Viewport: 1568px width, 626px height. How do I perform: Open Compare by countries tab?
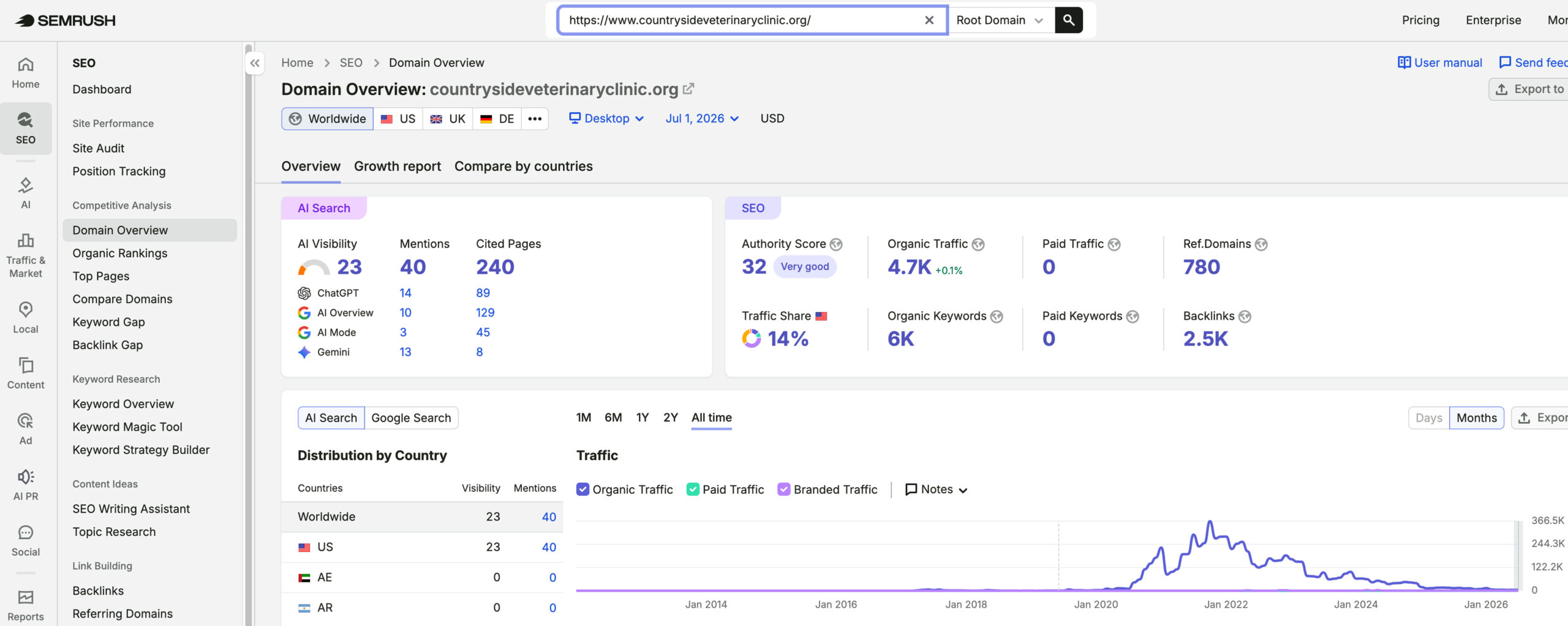[524, 167]
